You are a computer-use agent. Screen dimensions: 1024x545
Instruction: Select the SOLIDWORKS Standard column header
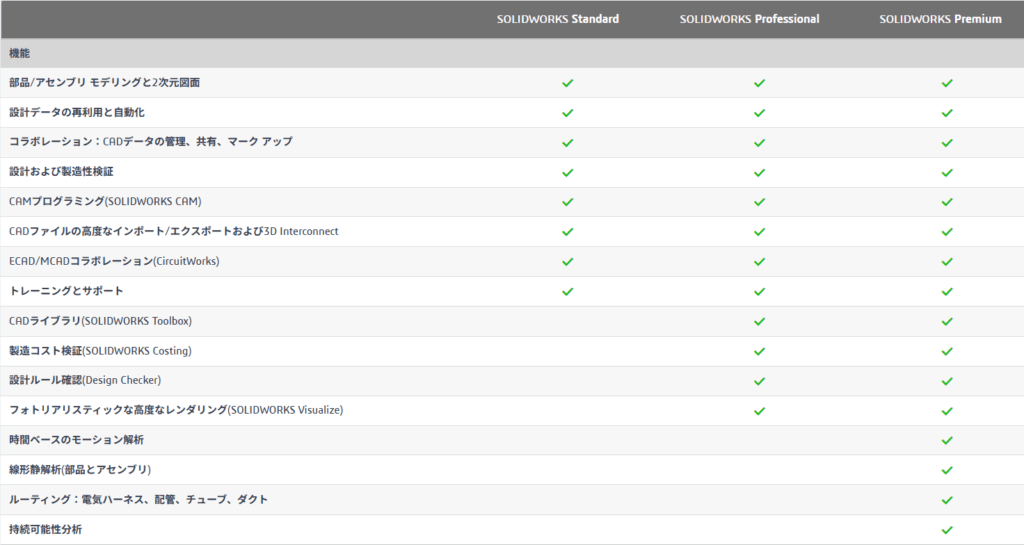coord(557,19)
